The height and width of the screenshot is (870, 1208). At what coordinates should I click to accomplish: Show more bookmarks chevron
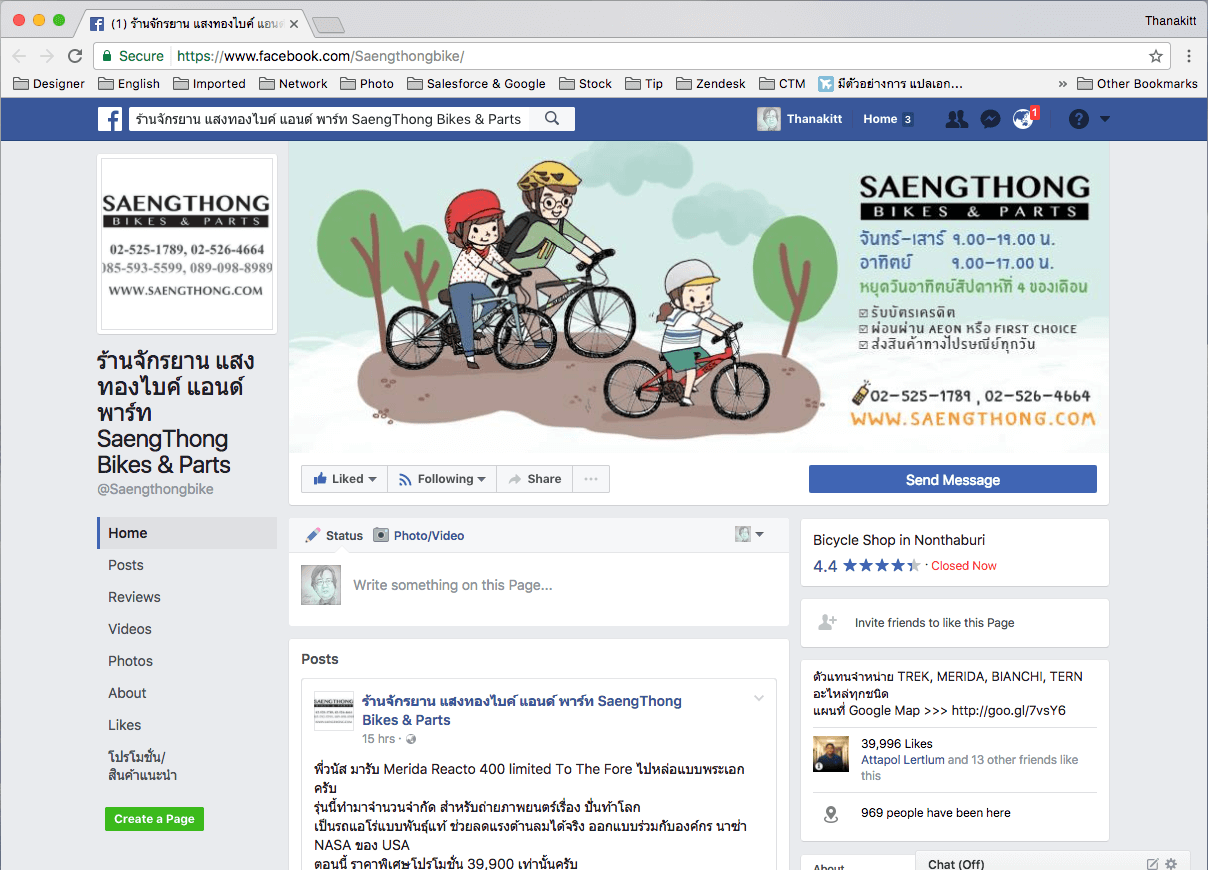pos(1062,84)
